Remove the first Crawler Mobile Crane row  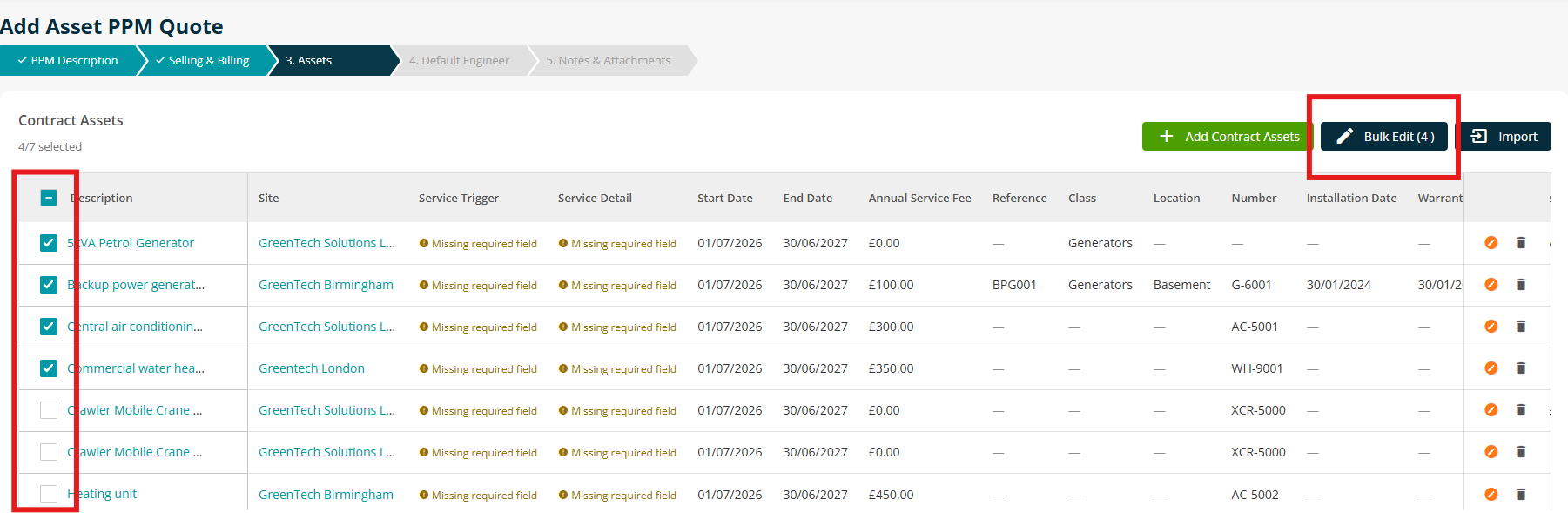click(x=1521, y=410)
